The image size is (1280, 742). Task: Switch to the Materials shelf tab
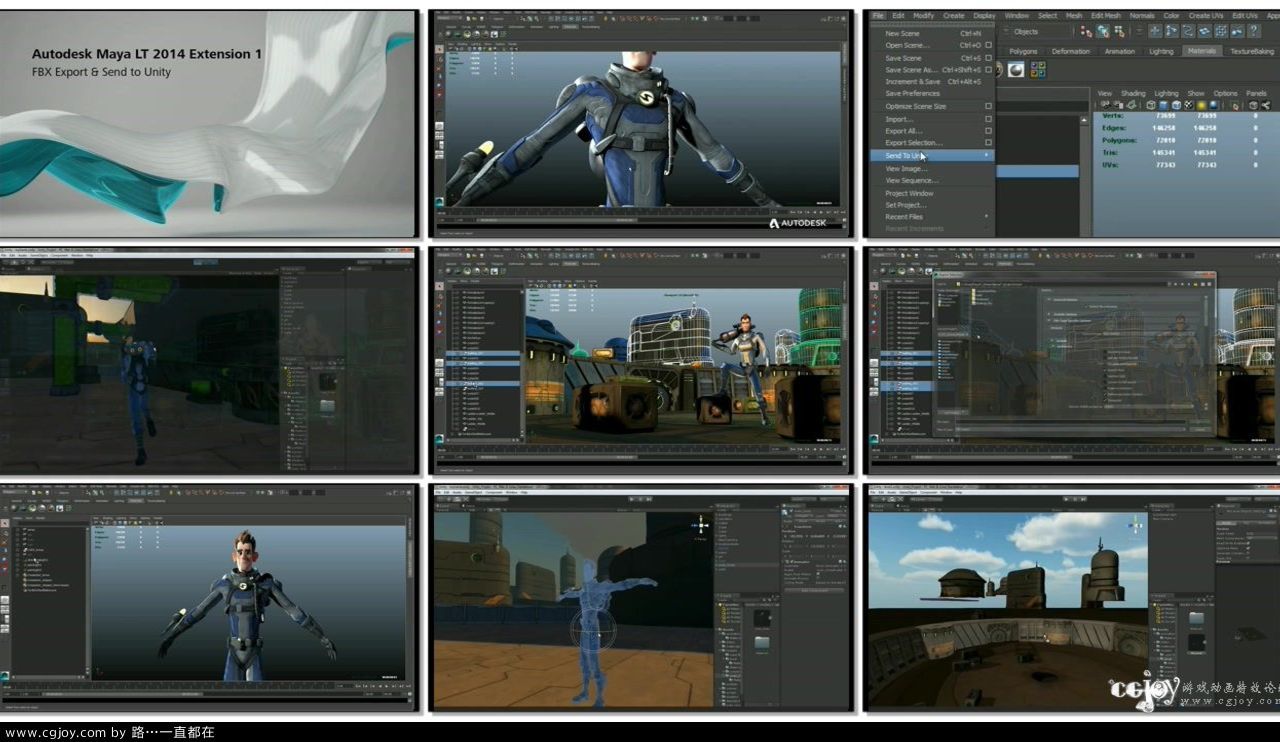(1202, 51)
